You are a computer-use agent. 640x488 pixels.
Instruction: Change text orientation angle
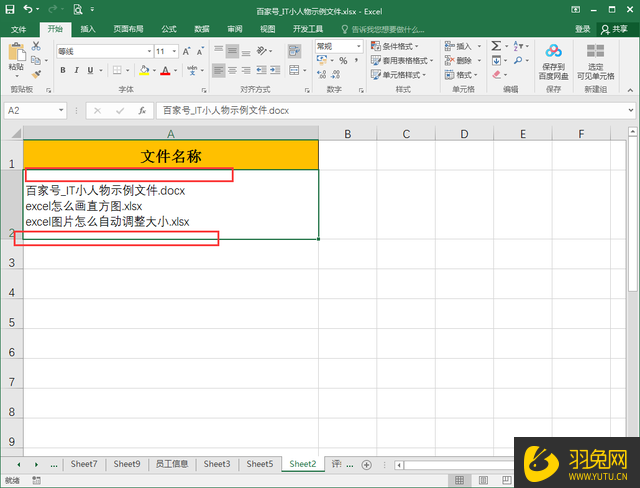click(262, 51)
